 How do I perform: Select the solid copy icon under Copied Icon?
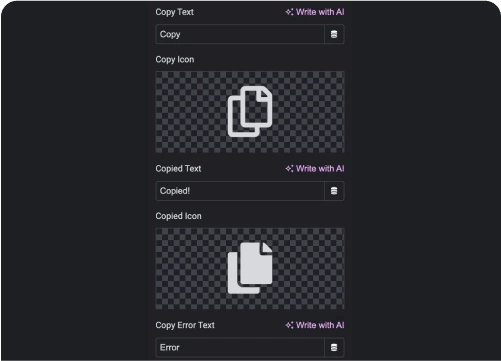pyautogui.click(x=250, y=268)
